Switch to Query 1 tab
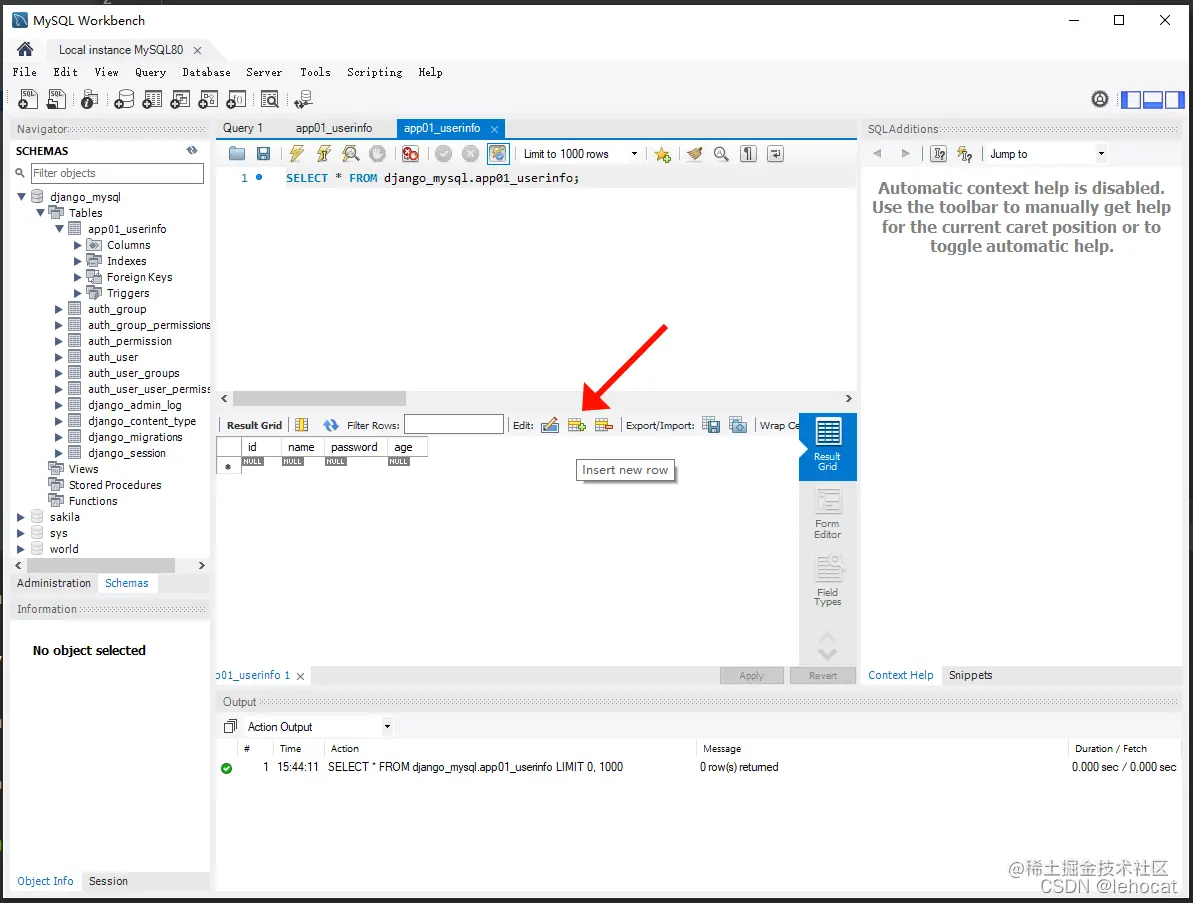 click(243, 128)
